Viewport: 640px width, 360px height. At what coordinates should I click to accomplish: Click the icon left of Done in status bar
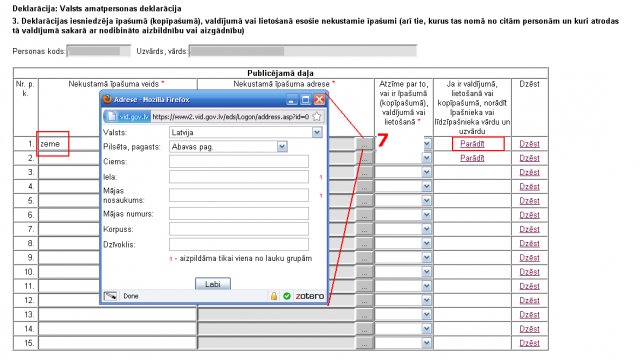click(x=110, y=296)
